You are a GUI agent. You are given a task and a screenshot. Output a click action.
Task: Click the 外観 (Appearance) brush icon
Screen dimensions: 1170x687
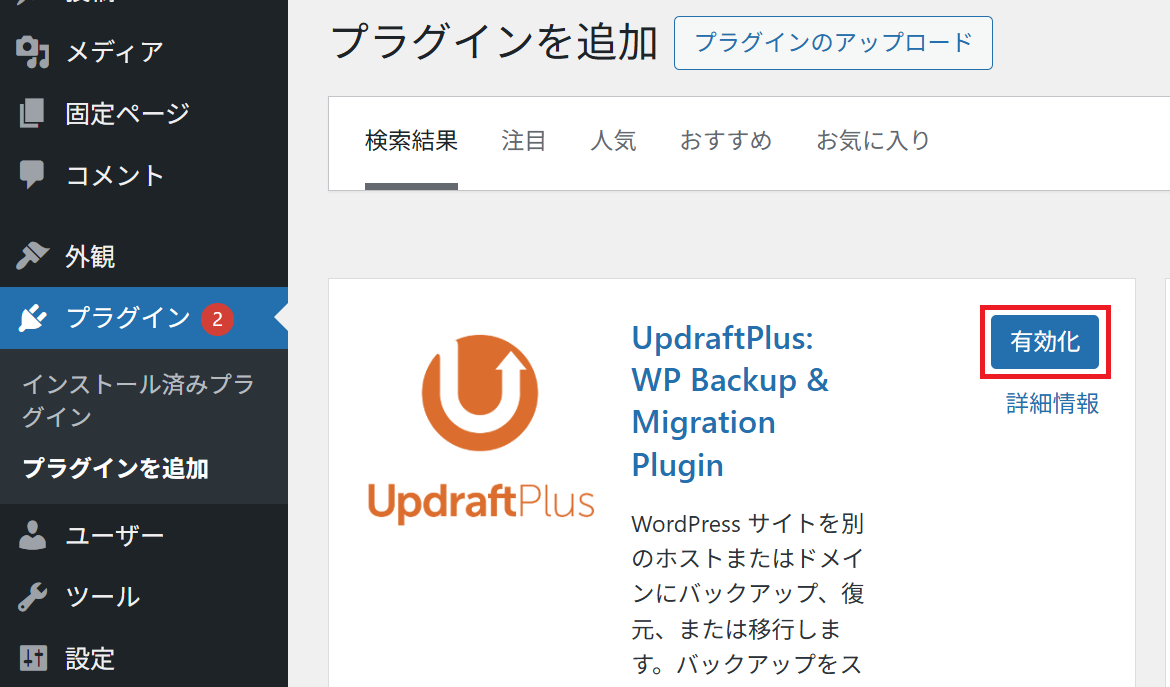(33, 257)
